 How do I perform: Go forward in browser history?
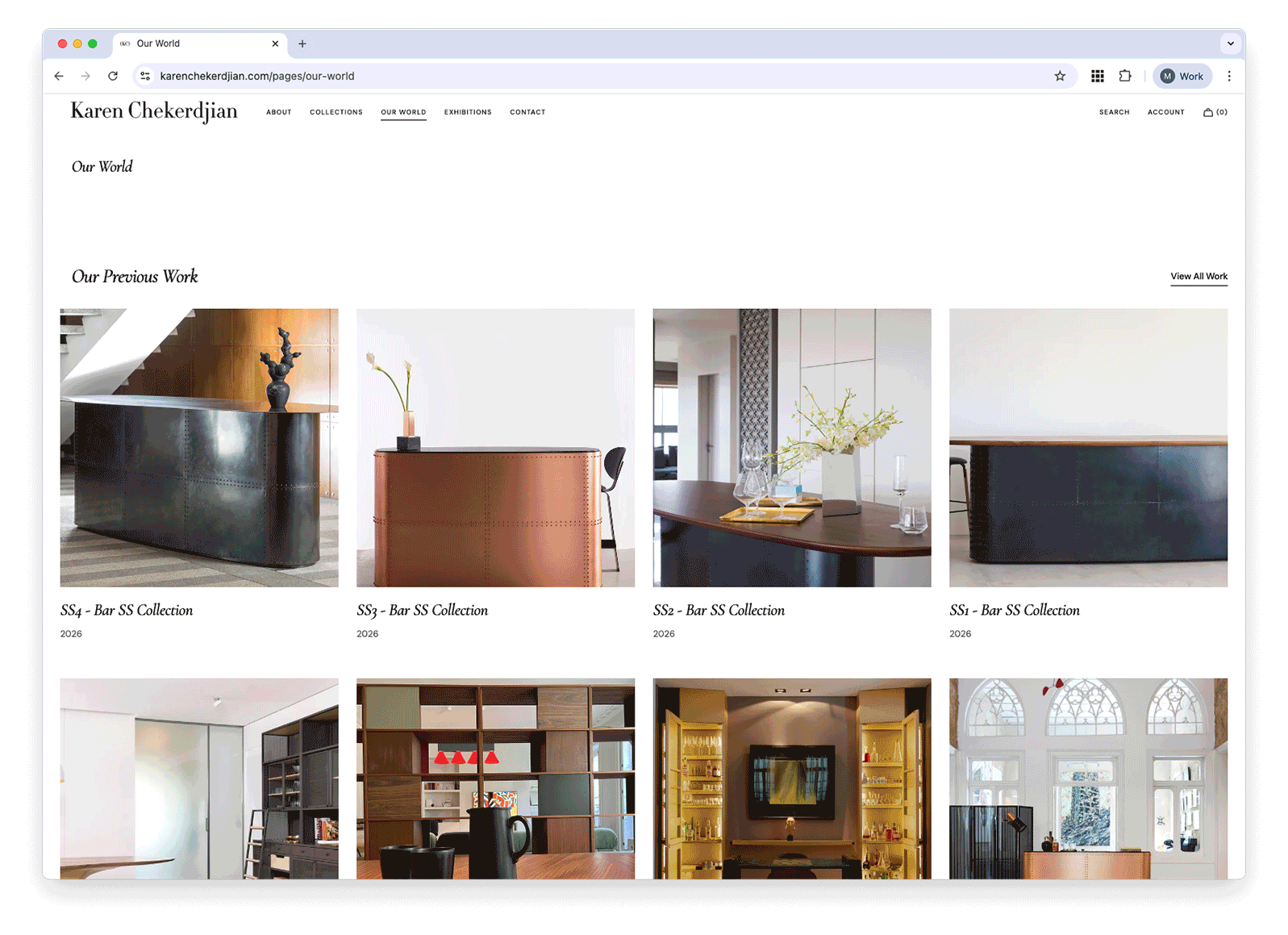pos(85,76)
